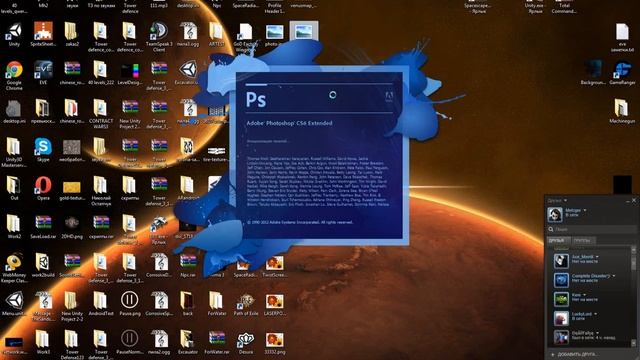This screenshot has height=360, width=640.
Task: Focus the Steam friends search field
Action: pos(591,229)
